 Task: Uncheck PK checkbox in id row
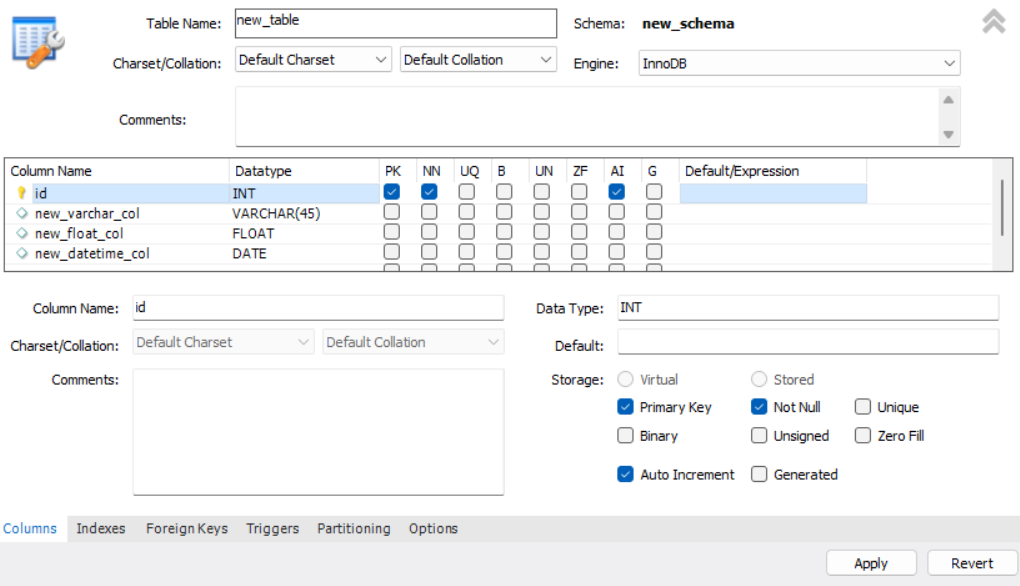tap(392, 192)
